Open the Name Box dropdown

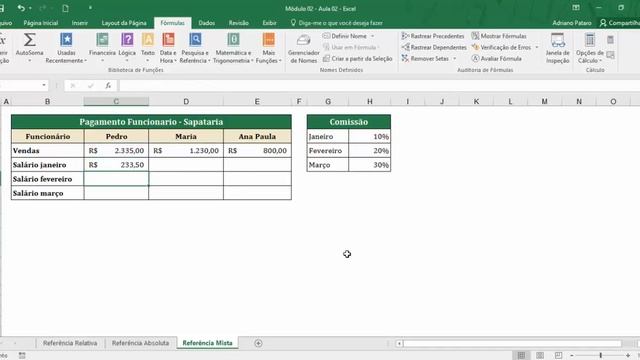coord(44,85)
